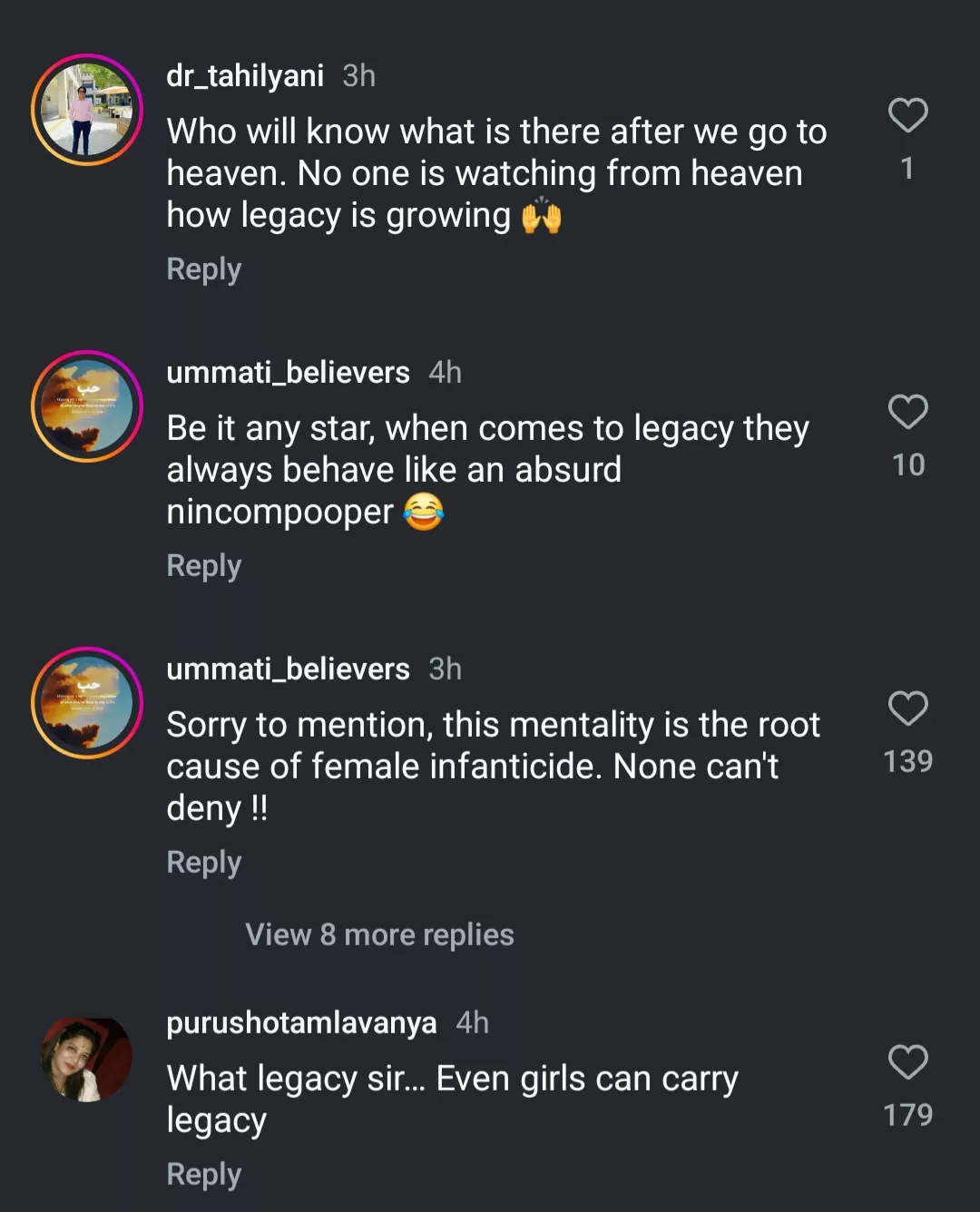Open the purushotamlavanya username link
The image size is (980, 1212).
(301, 1023)
